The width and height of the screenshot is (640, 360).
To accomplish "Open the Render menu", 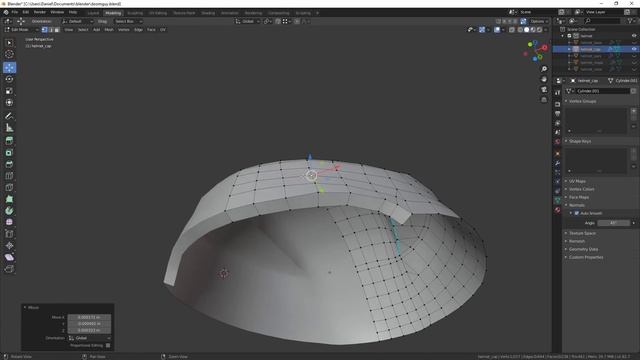I will (40, 12).
